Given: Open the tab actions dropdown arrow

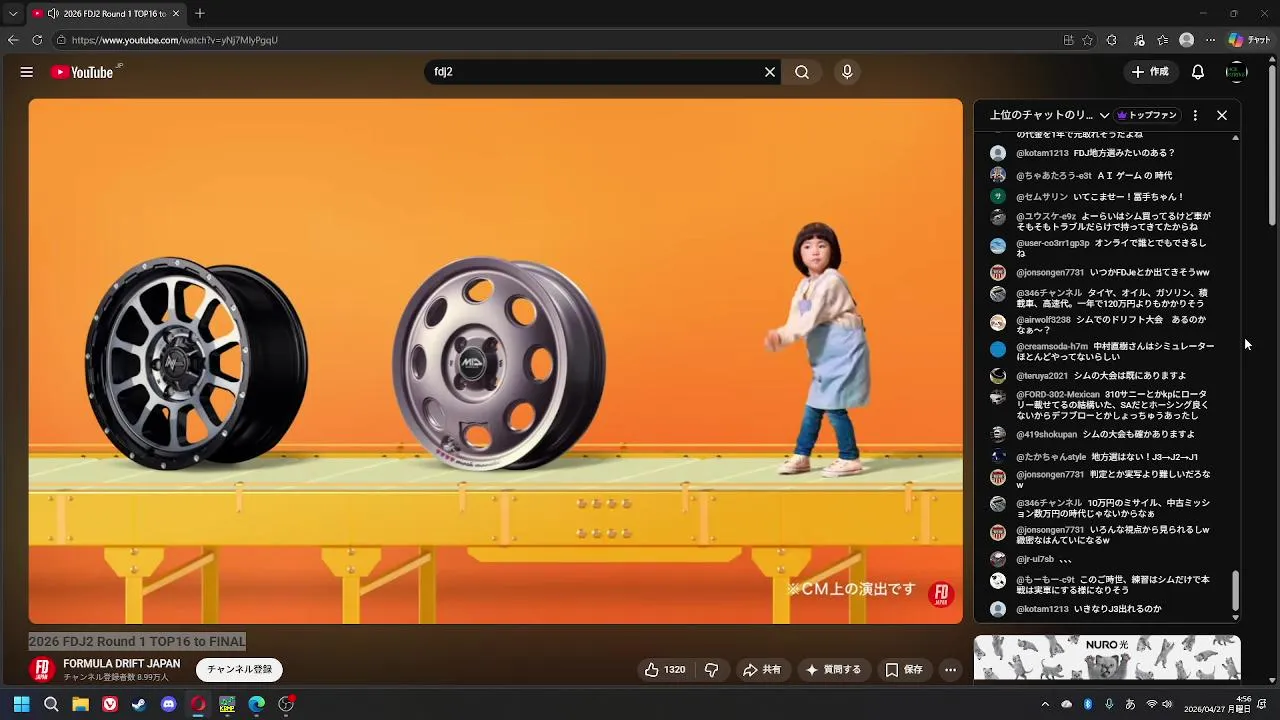Looking at the screenshot, I should 13,14.
